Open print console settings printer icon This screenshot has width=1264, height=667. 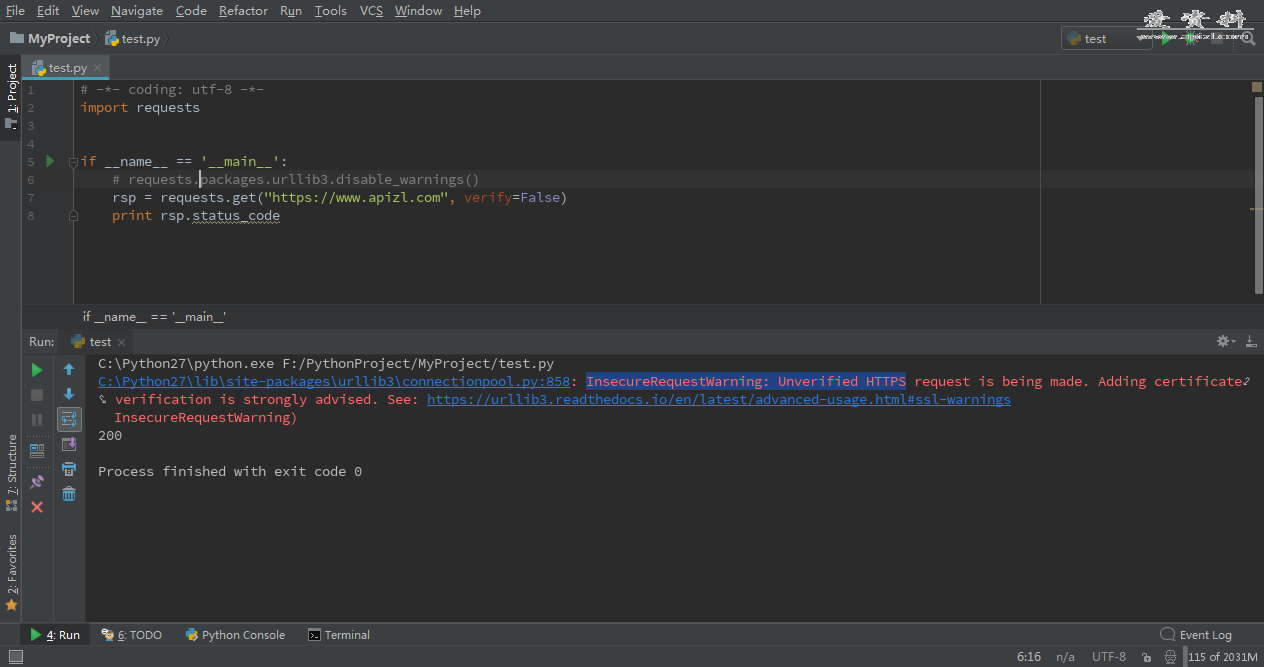click(x=69, y=468)
